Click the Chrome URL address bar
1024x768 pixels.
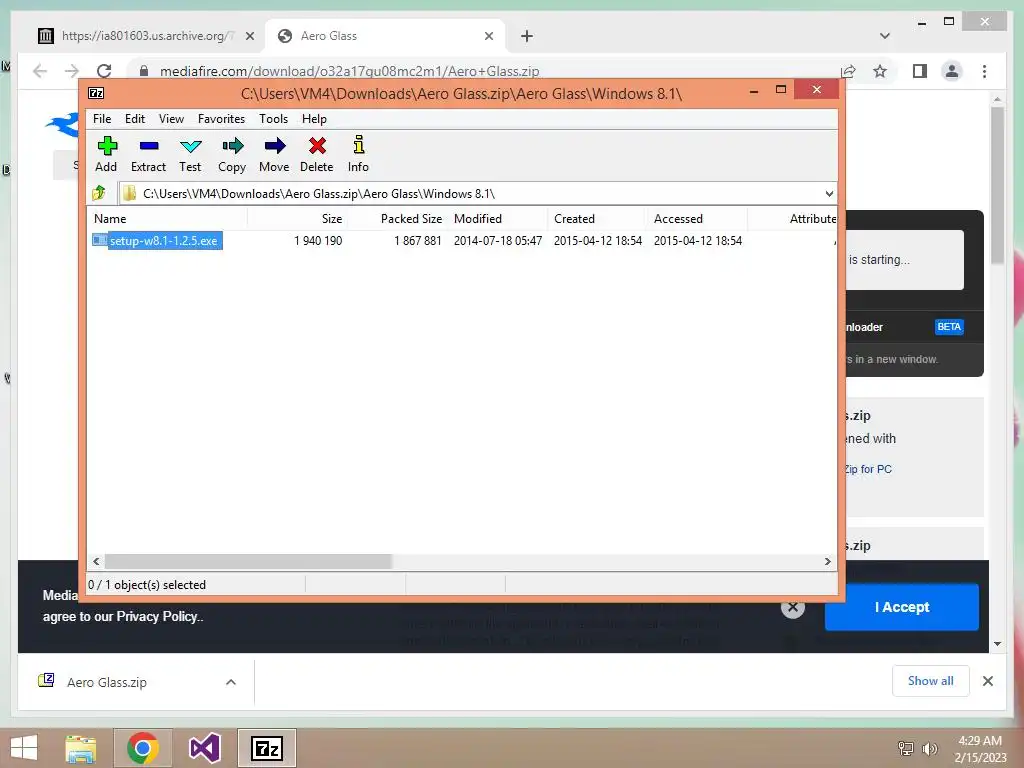(x=483, y=71)
